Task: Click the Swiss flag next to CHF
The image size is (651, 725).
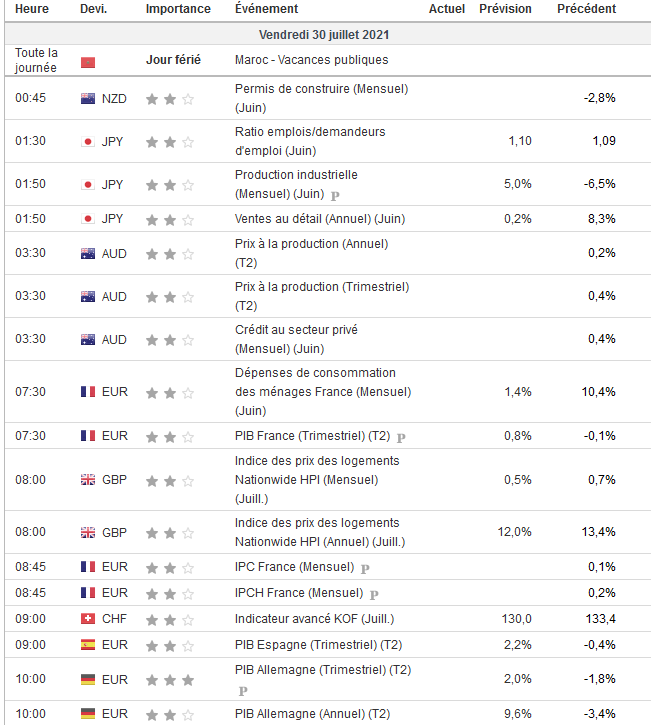Action: pyautogui.click(x=88, y=619)
